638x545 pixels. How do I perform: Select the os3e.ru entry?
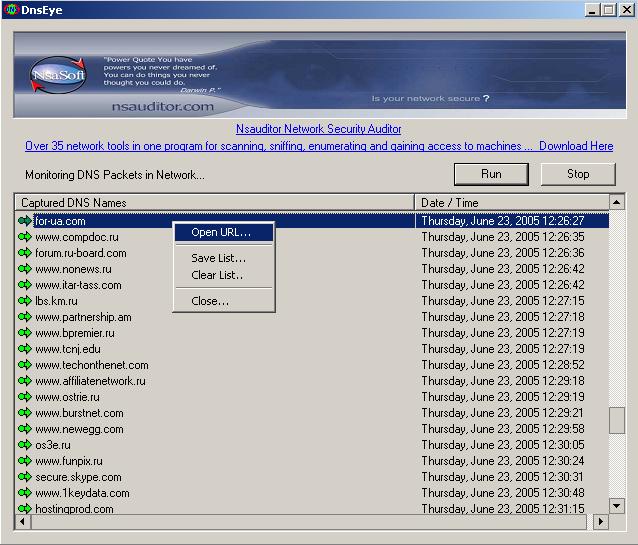(x=53, y=445)
